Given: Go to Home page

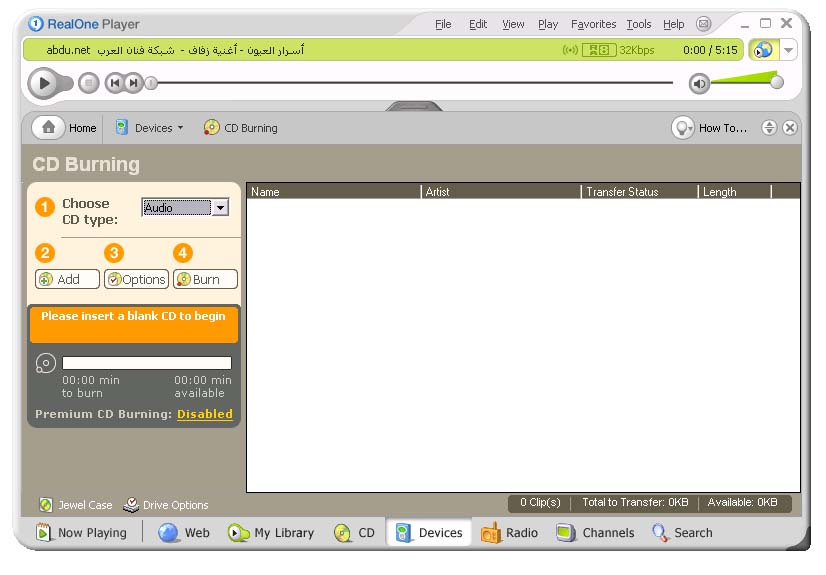Looking at the screenshot, I should [x=65, y=128].
